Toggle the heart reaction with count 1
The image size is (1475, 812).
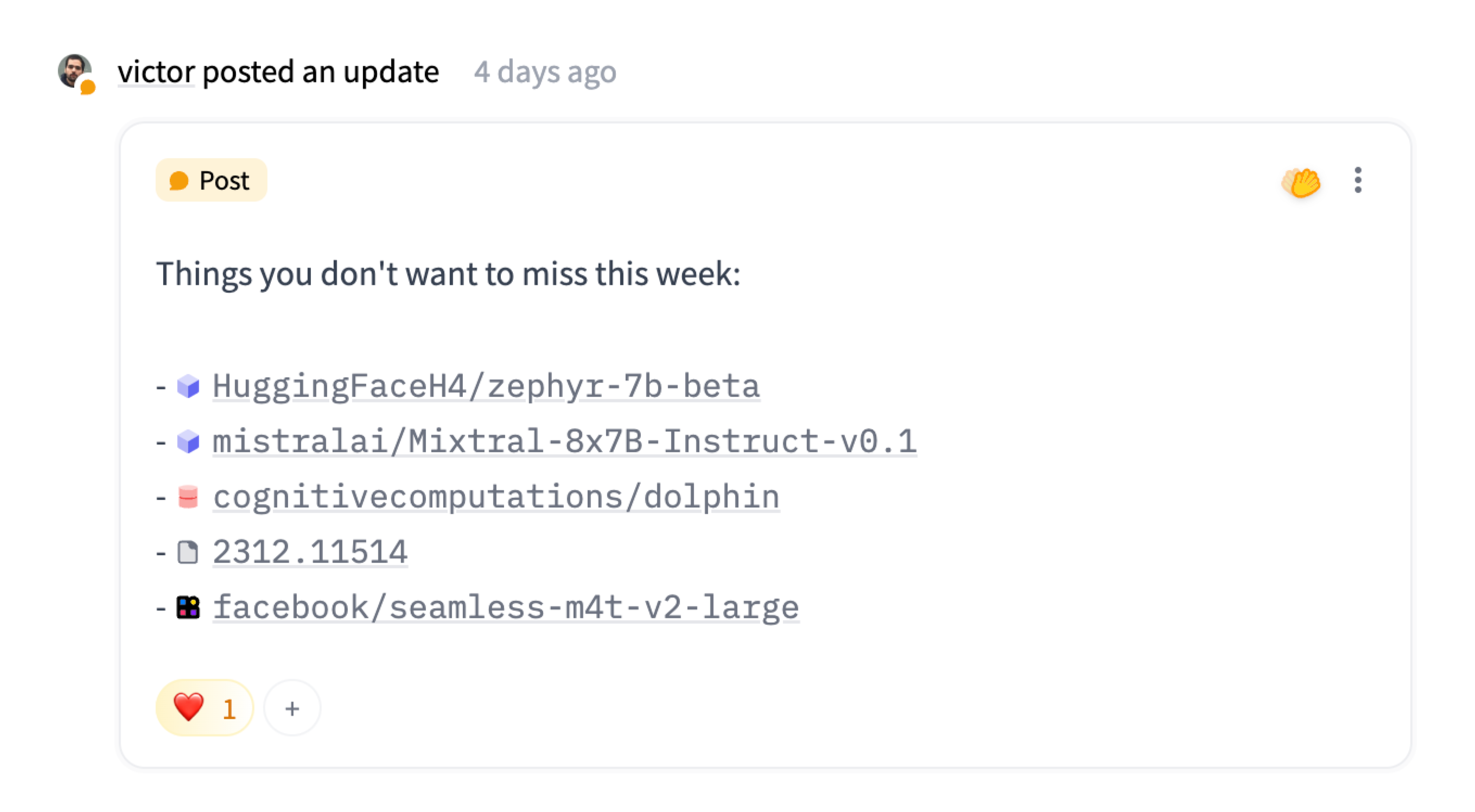[205, 708]
